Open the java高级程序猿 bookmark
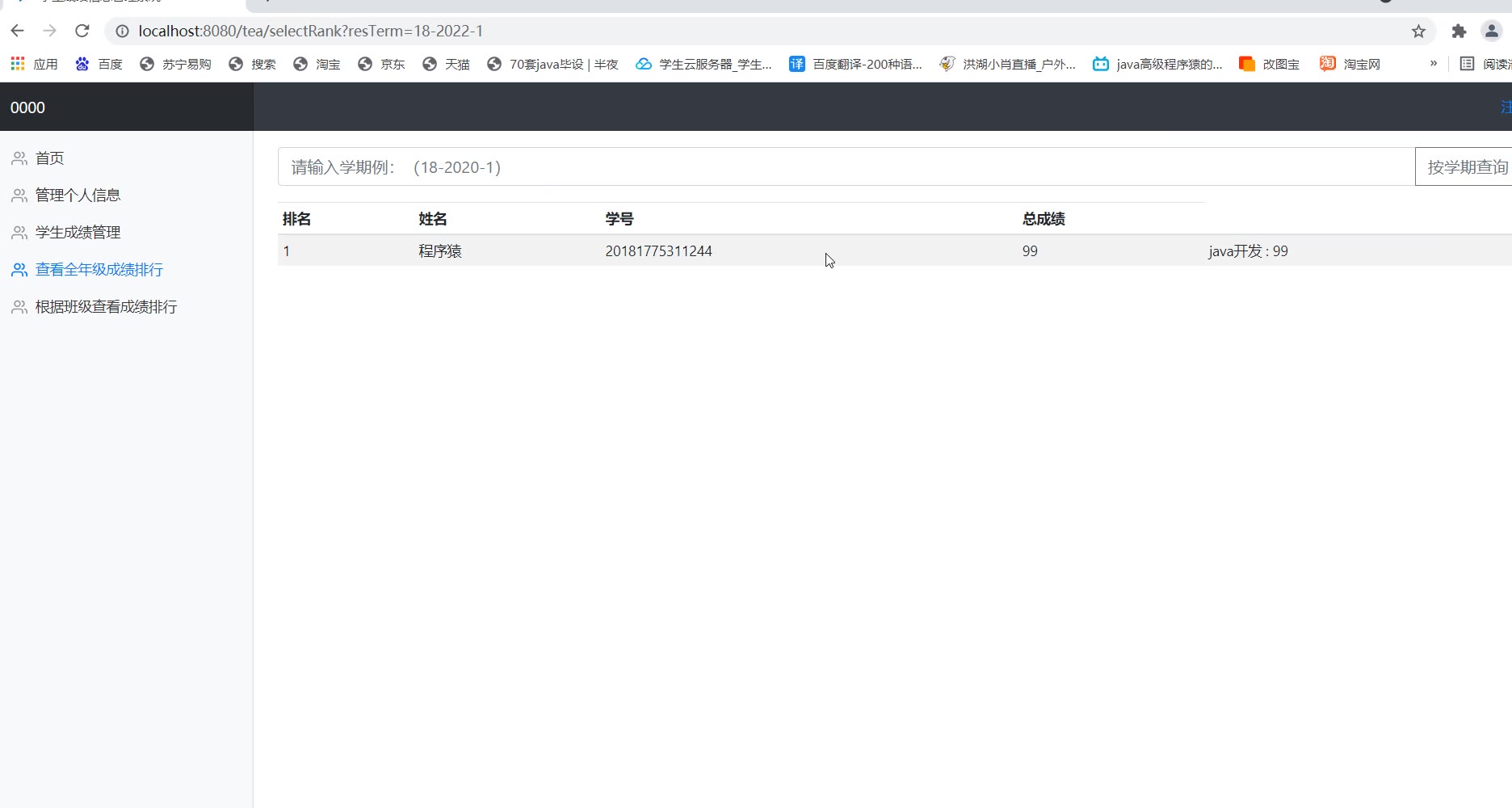Screen dimensions: 1512x808 [1157, 64]
